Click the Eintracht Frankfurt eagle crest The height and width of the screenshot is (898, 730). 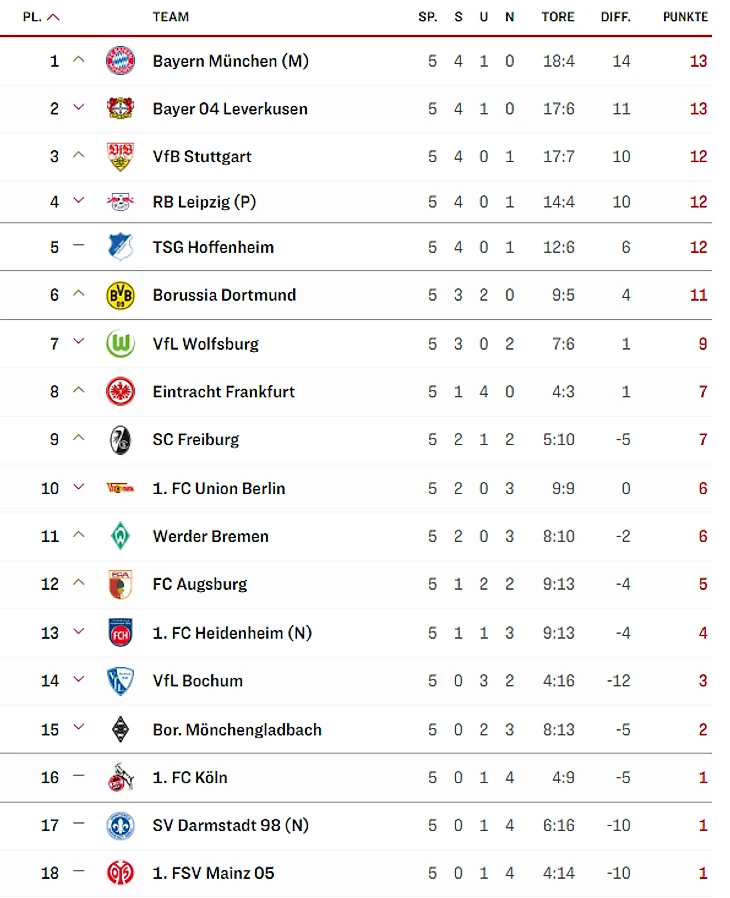[x=120, y=392]
